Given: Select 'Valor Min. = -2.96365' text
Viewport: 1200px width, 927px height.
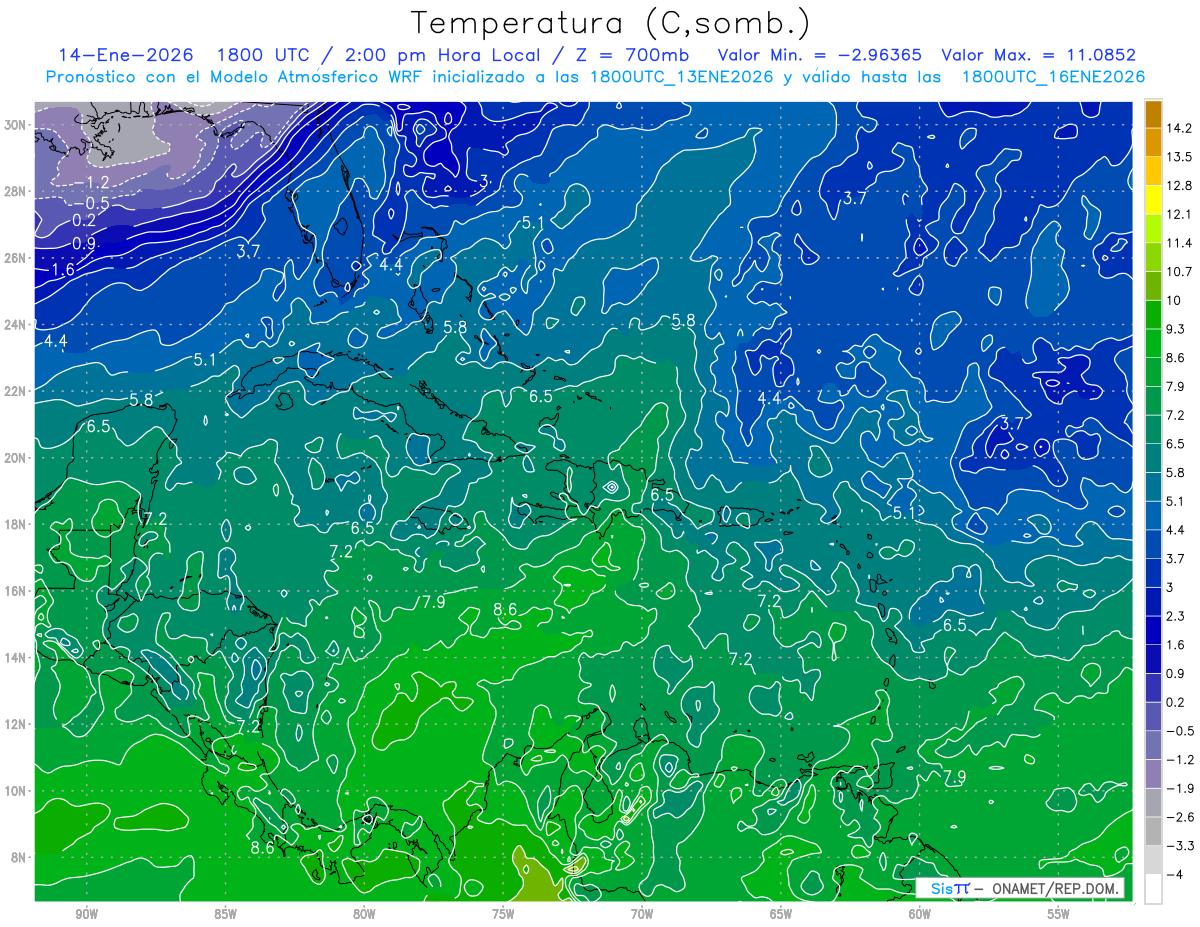Looking at the screenshot, I should point(821,54).
